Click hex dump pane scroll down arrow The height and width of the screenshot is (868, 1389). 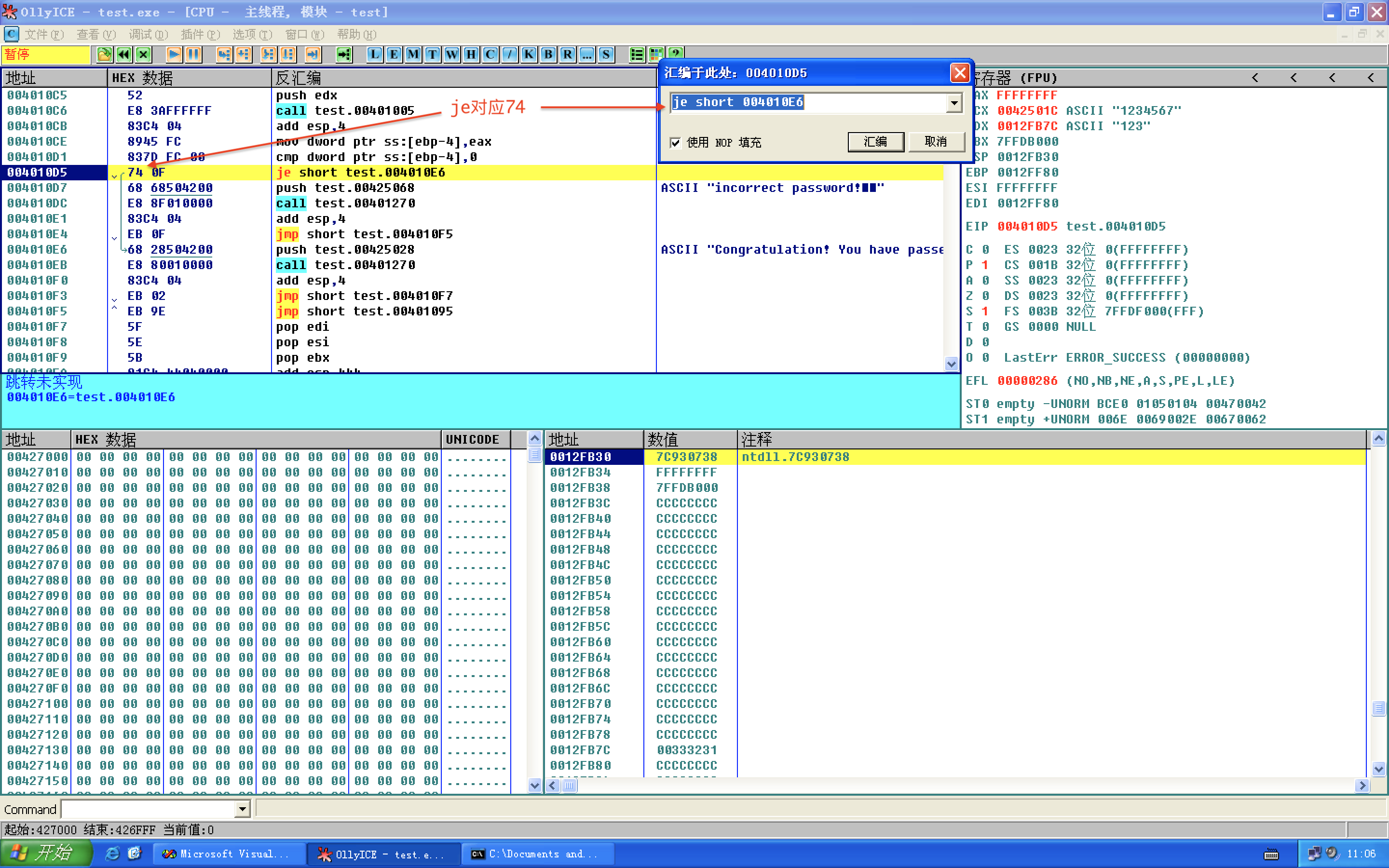(534, 786)
